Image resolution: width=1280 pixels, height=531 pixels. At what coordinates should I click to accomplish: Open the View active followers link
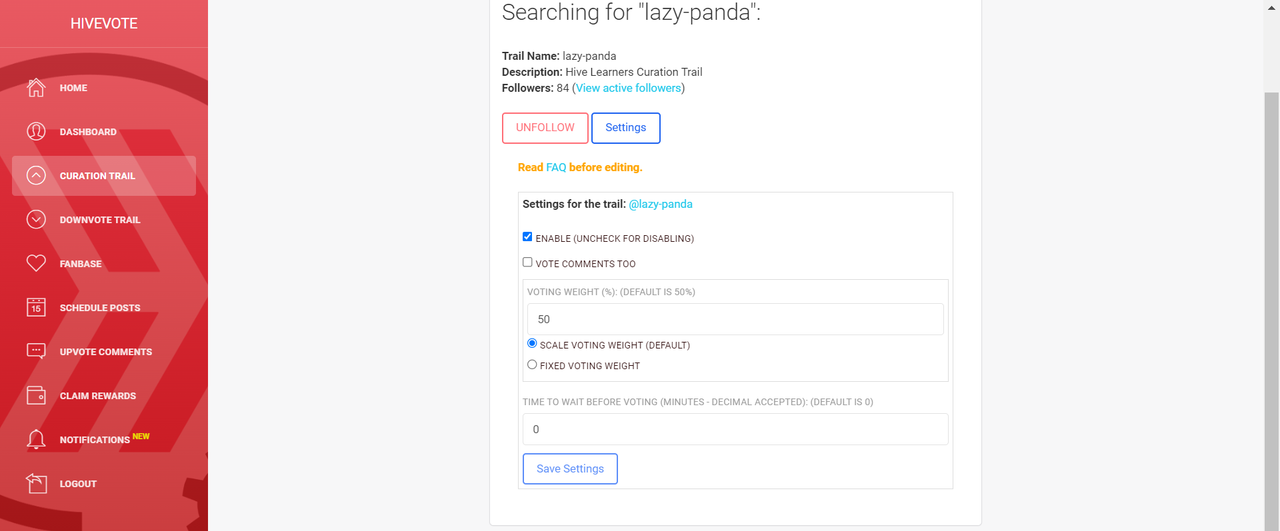[629, 88]
